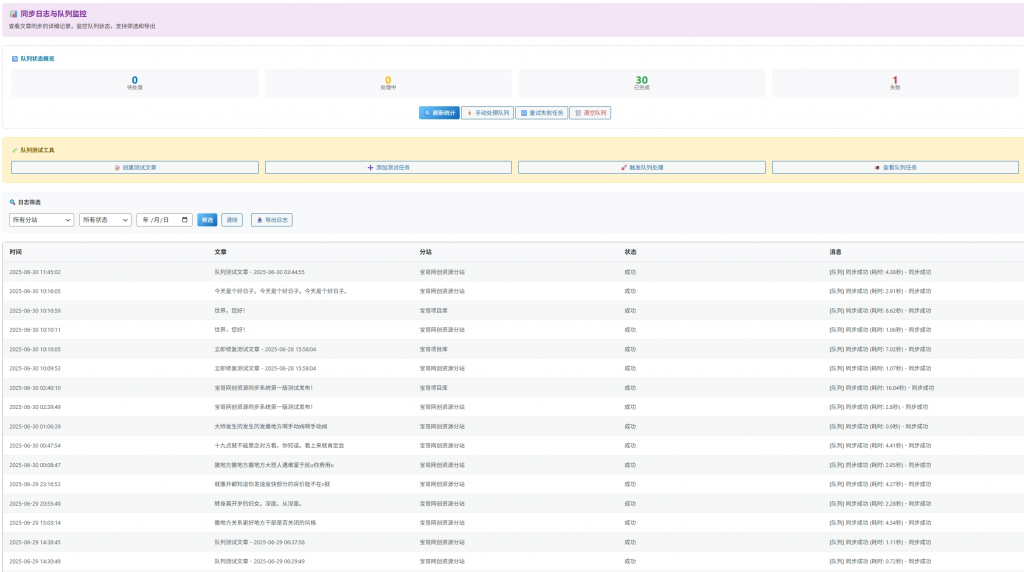Select log time 2025-06-29 15:03:14
The width and height of the screenshot is (1024, 572).
coord(35,522)
